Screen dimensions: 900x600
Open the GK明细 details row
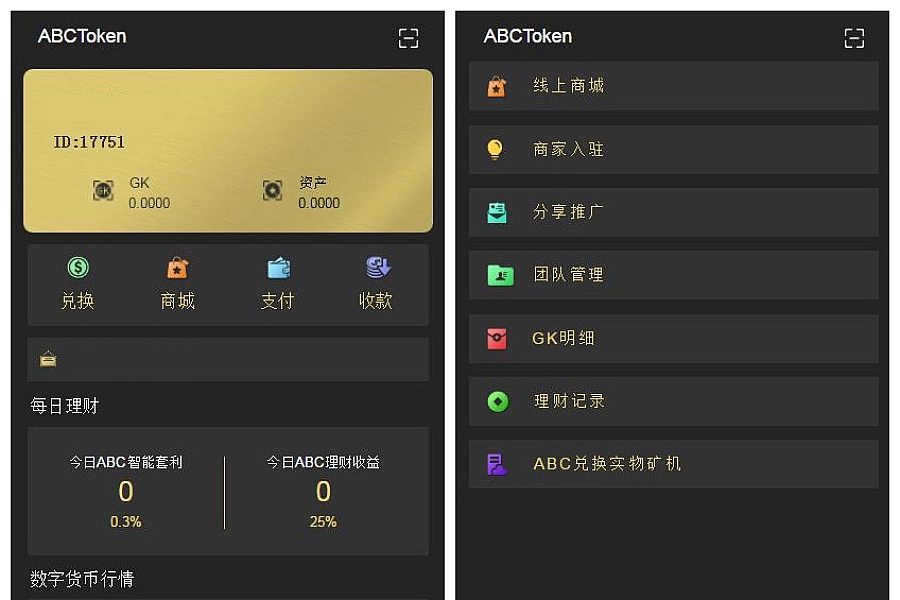click(673, 339)
